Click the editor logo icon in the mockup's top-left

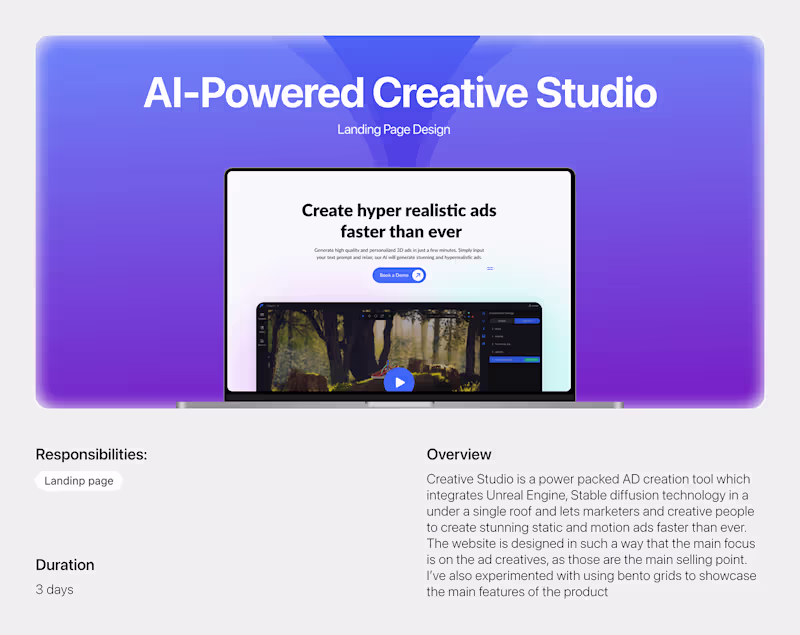262,306
